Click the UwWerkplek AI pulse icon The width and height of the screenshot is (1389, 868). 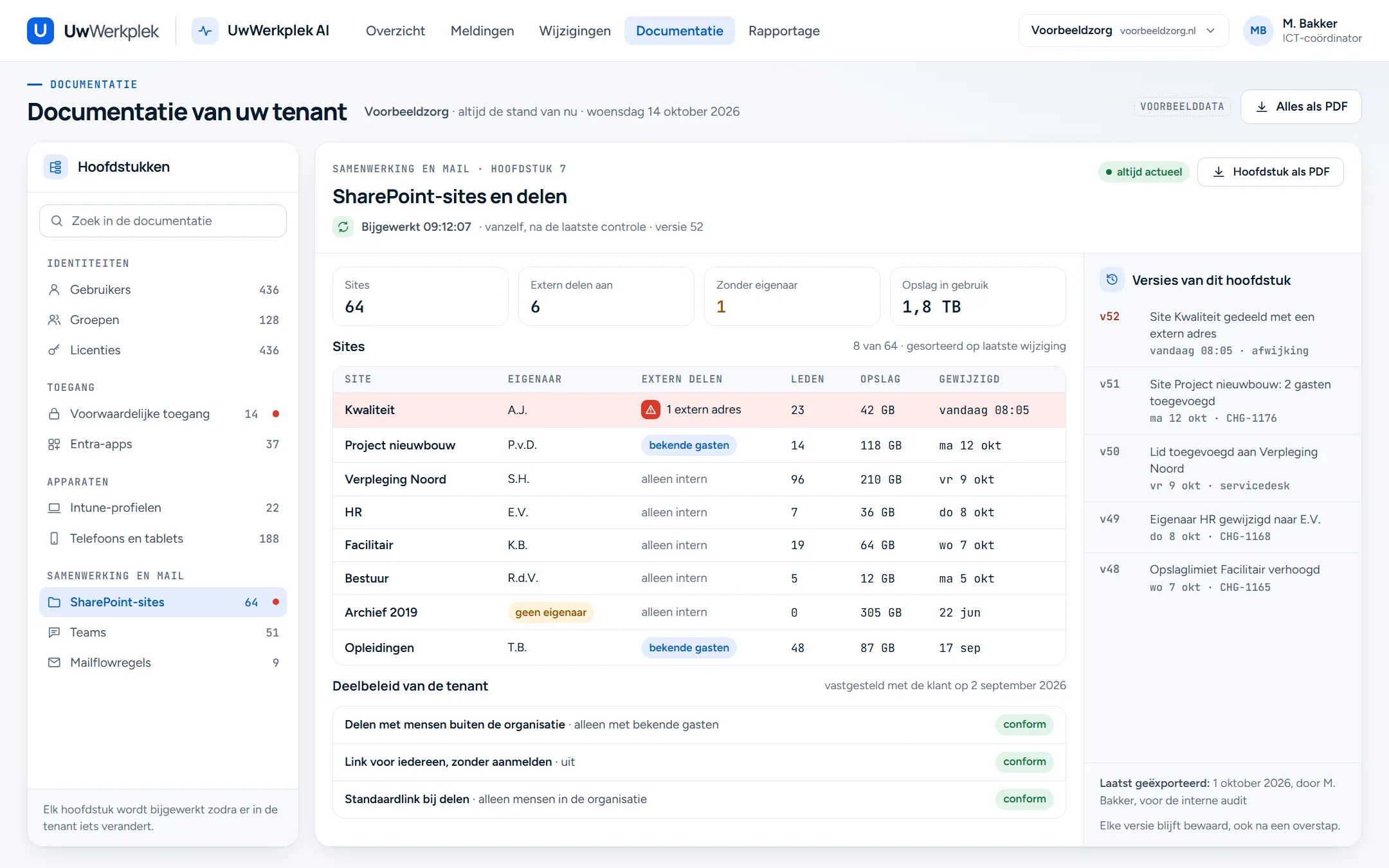pyautogui.click(x=205, y=30)
